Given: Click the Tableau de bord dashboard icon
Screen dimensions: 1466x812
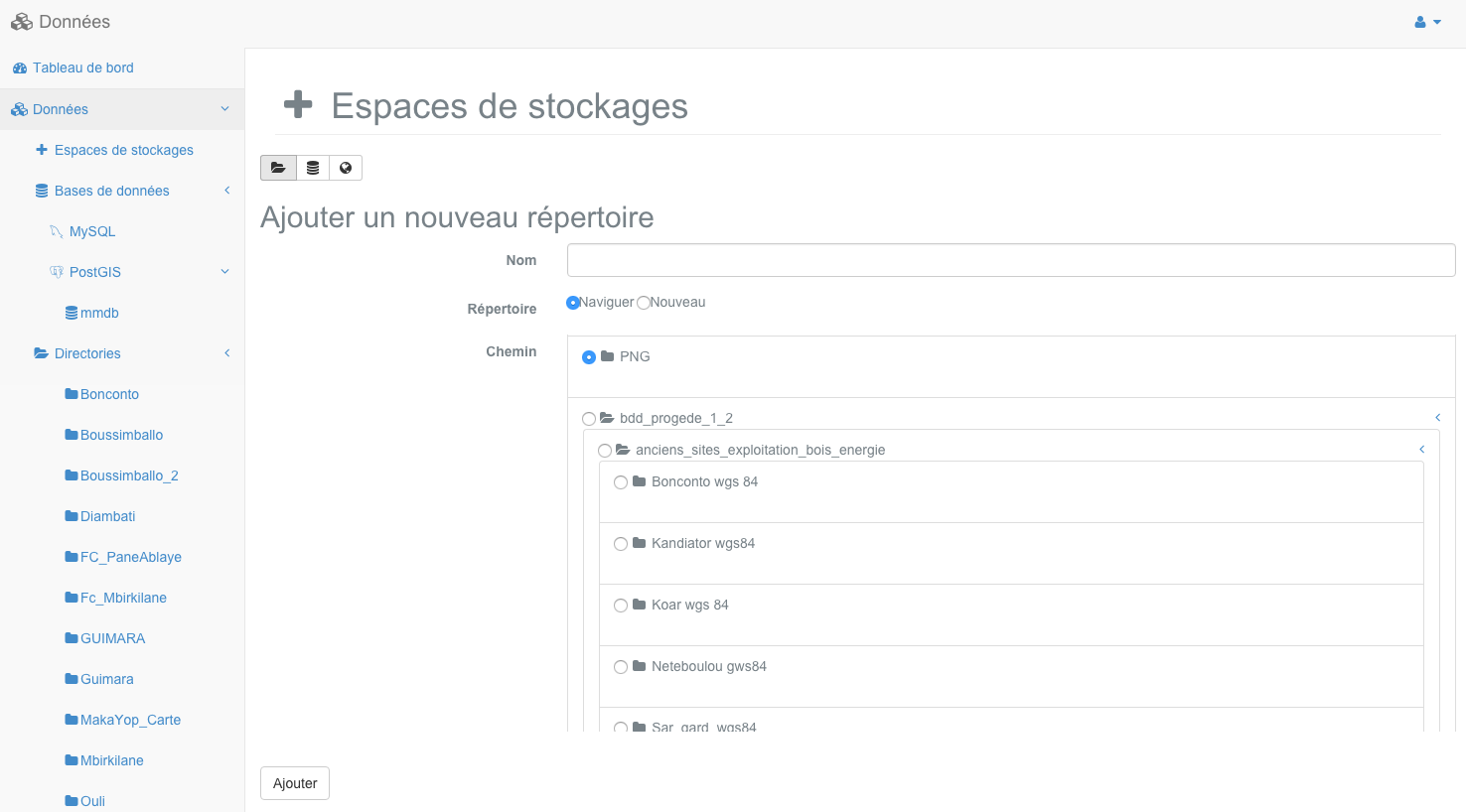Looking at the screenshot, I should (x=20, y=68).
